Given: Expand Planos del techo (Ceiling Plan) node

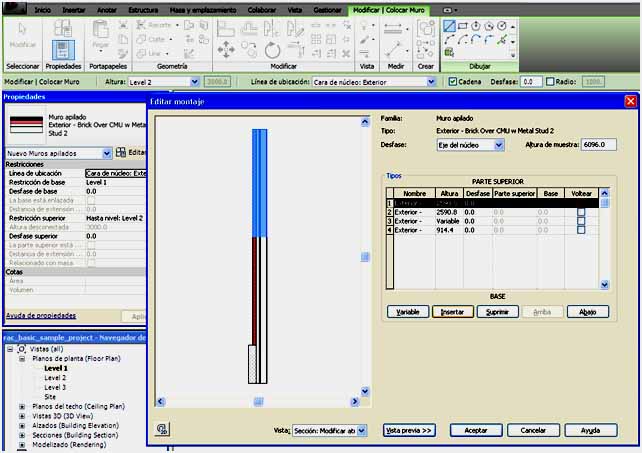Looking at the screenshot, I should (x=22, y=407).
